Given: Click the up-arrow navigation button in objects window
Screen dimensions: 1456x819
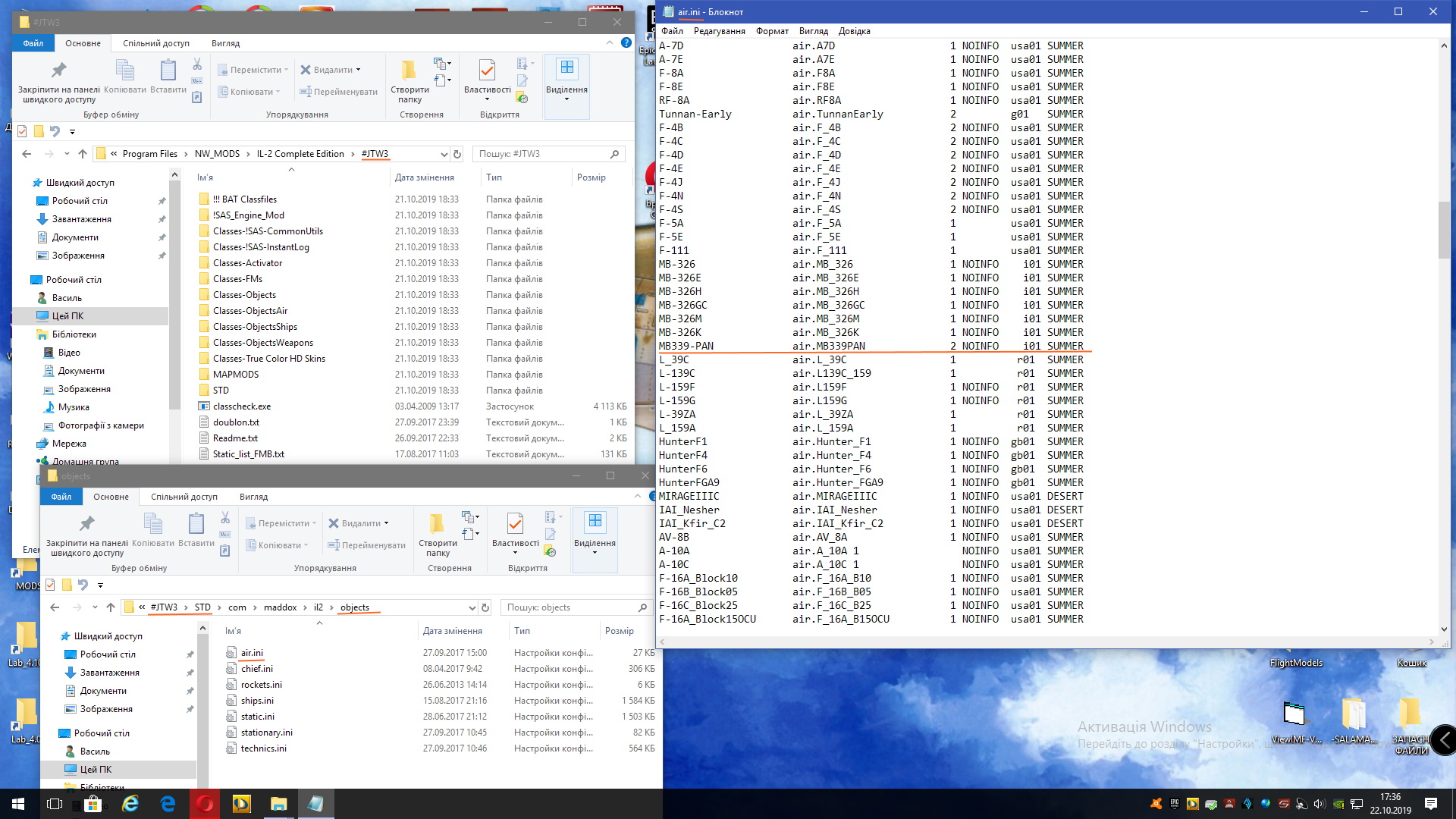Looking at the screenshot, I should coord(111,607).
